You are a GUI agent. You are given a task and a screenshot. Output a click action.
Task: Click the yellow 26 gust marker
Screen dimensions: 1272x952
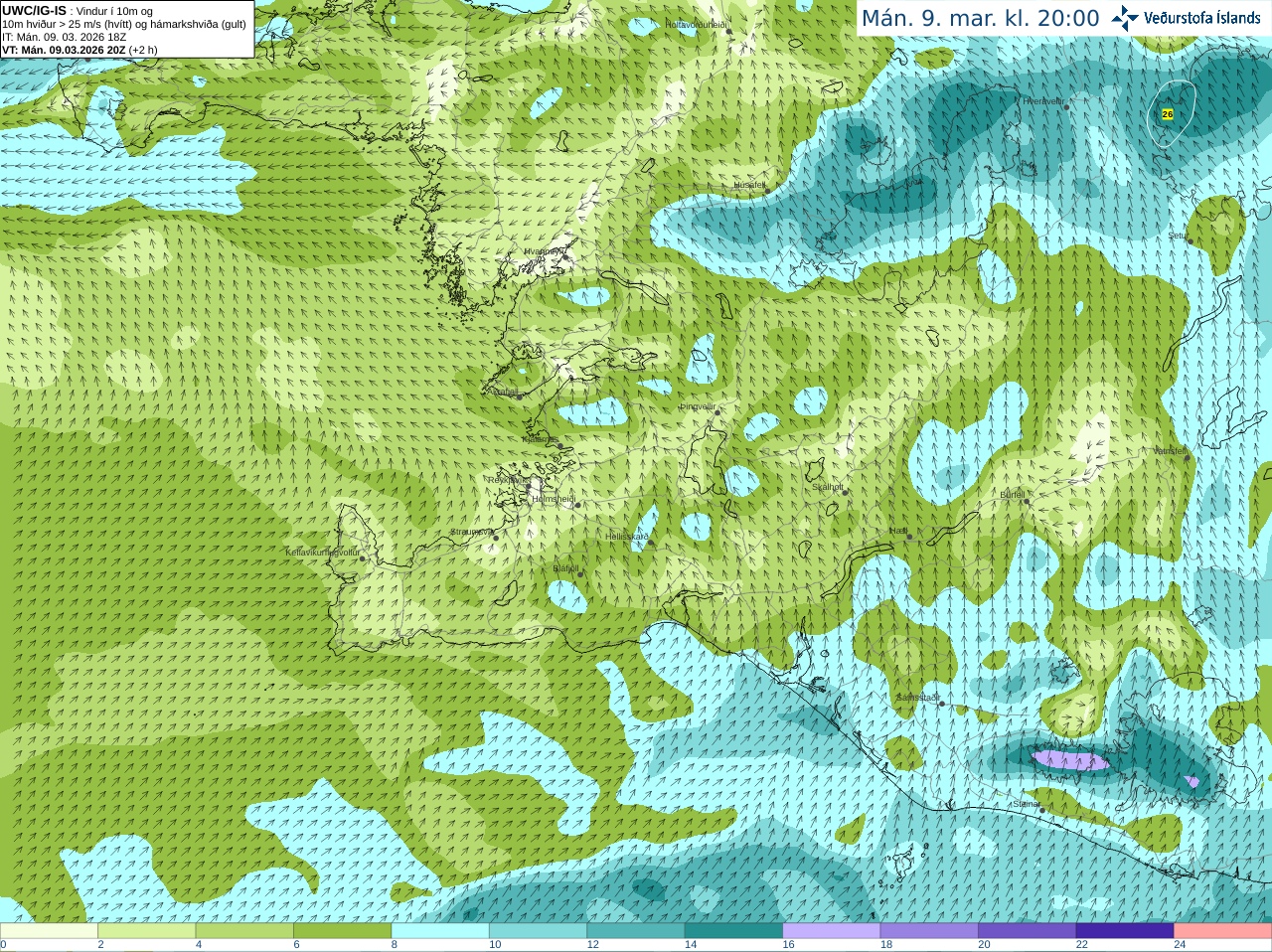pyautogui.click(x=1167, y=114)
